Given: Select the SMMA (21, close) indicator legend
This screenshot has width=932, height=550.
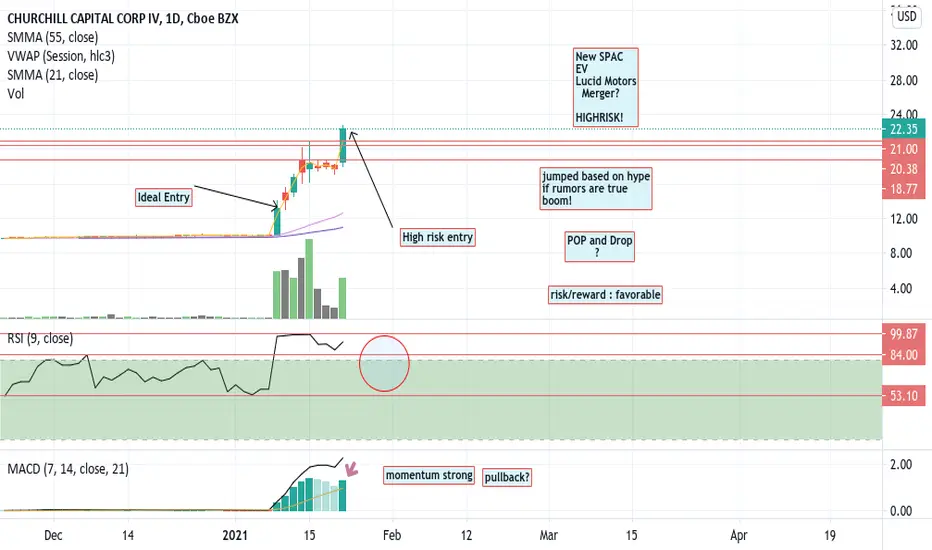Looking at the screenshot, I should pyautogui.click(x=53, y=75).
